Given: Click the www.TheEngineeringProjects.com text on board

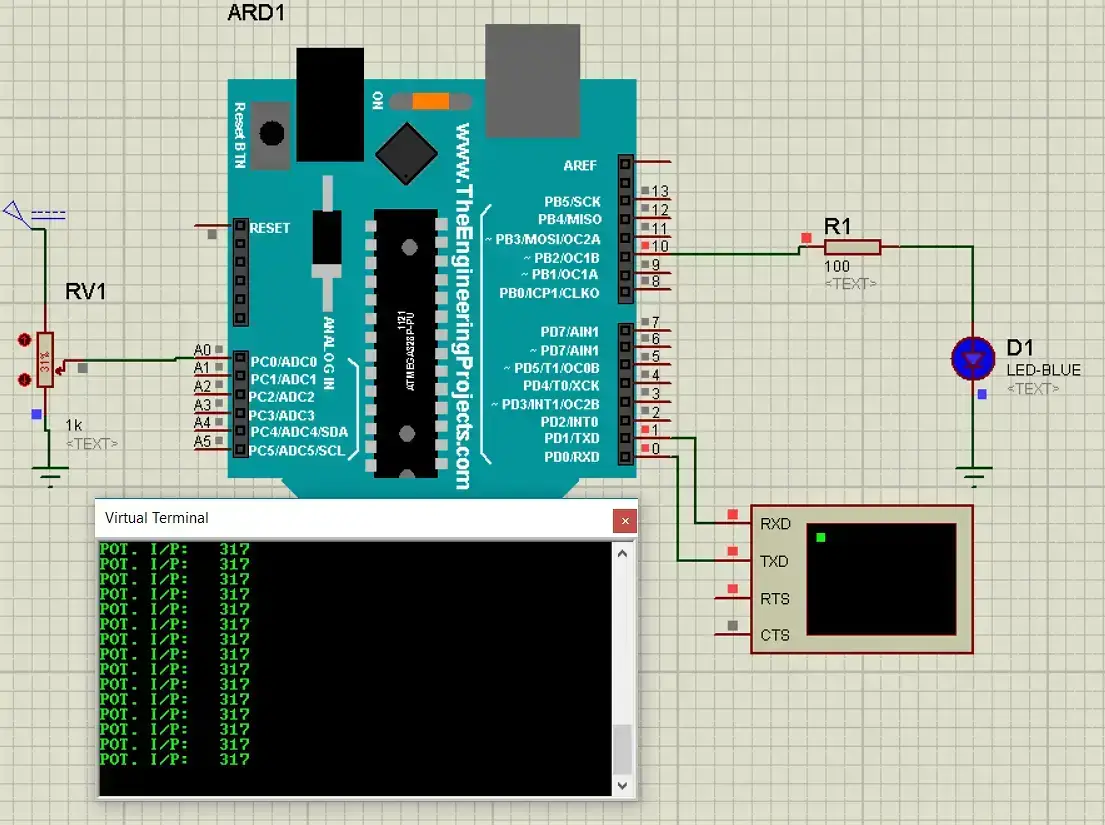Looking at the screenshot, I should click(x=463, y=306).
